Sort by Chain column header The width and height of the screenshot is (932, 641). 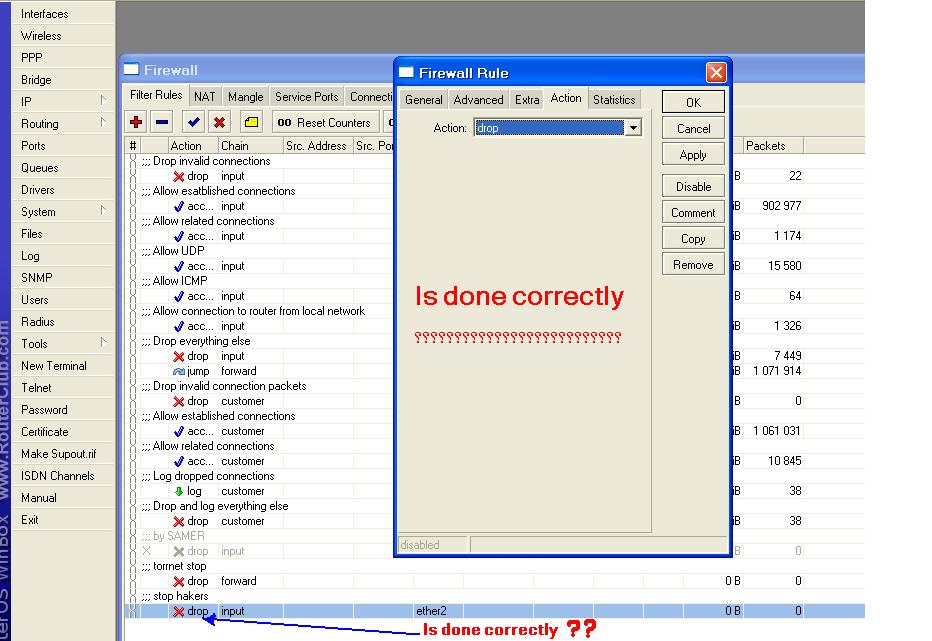tap(250, 146)
